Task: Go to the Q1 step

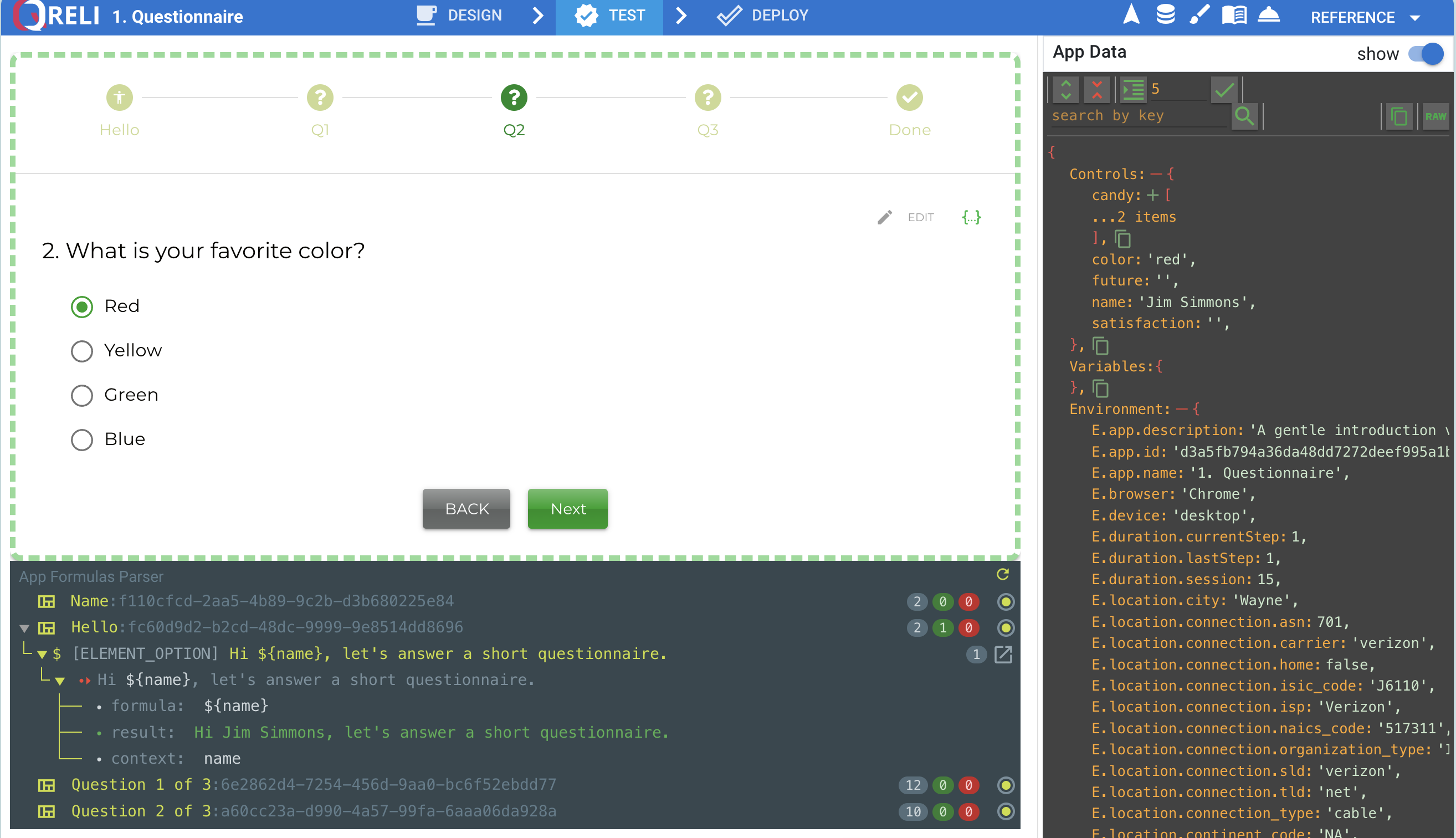Action: coord(320,110)
